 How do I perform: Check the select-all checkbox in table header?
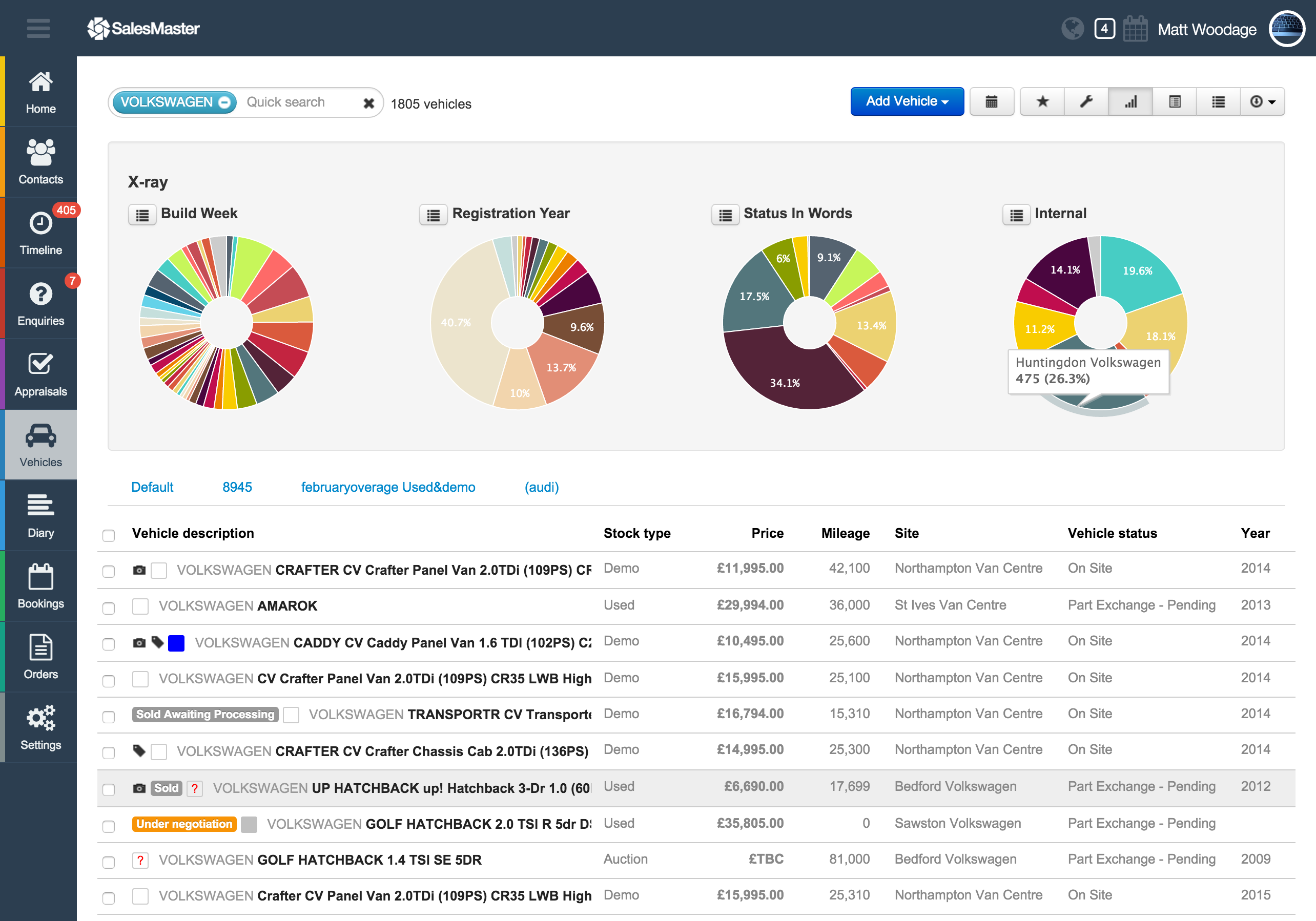point(108,535)
